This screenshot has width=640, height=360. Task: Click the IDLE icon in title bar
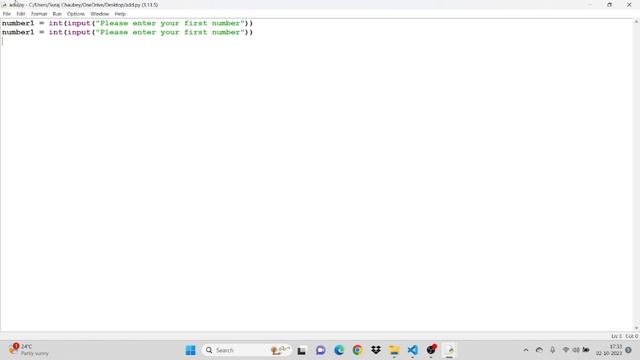click(x=4, y=5)
